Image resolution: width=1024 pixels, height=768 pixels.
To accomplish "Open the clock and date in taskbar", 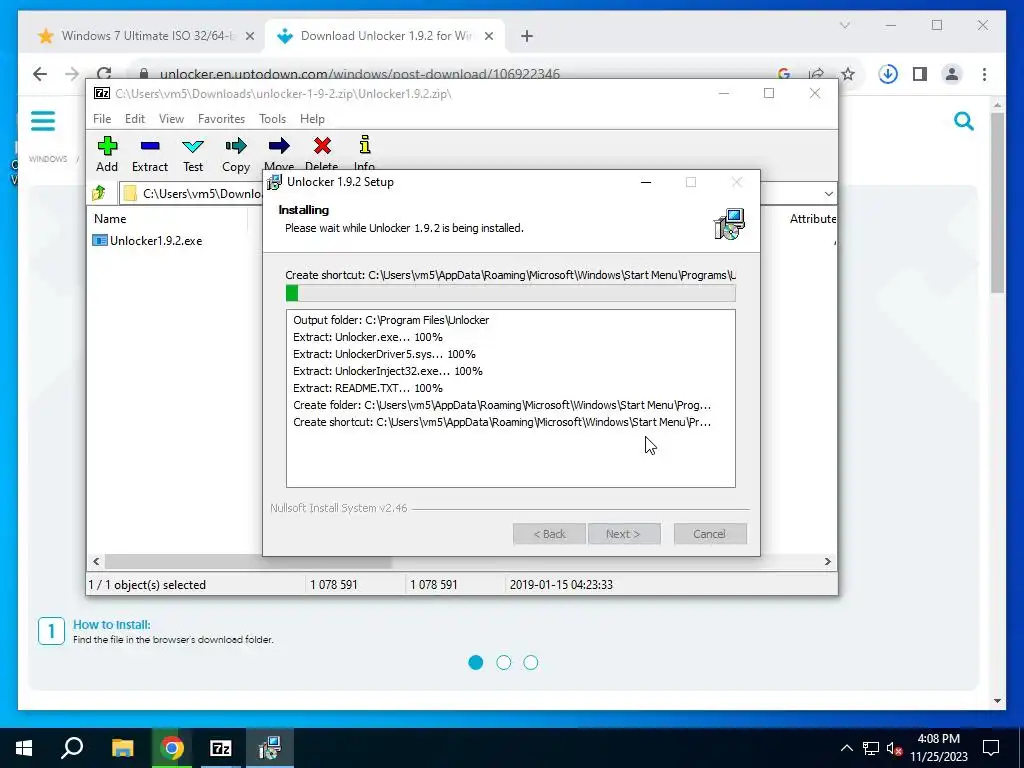I will [x=938, y=748].
